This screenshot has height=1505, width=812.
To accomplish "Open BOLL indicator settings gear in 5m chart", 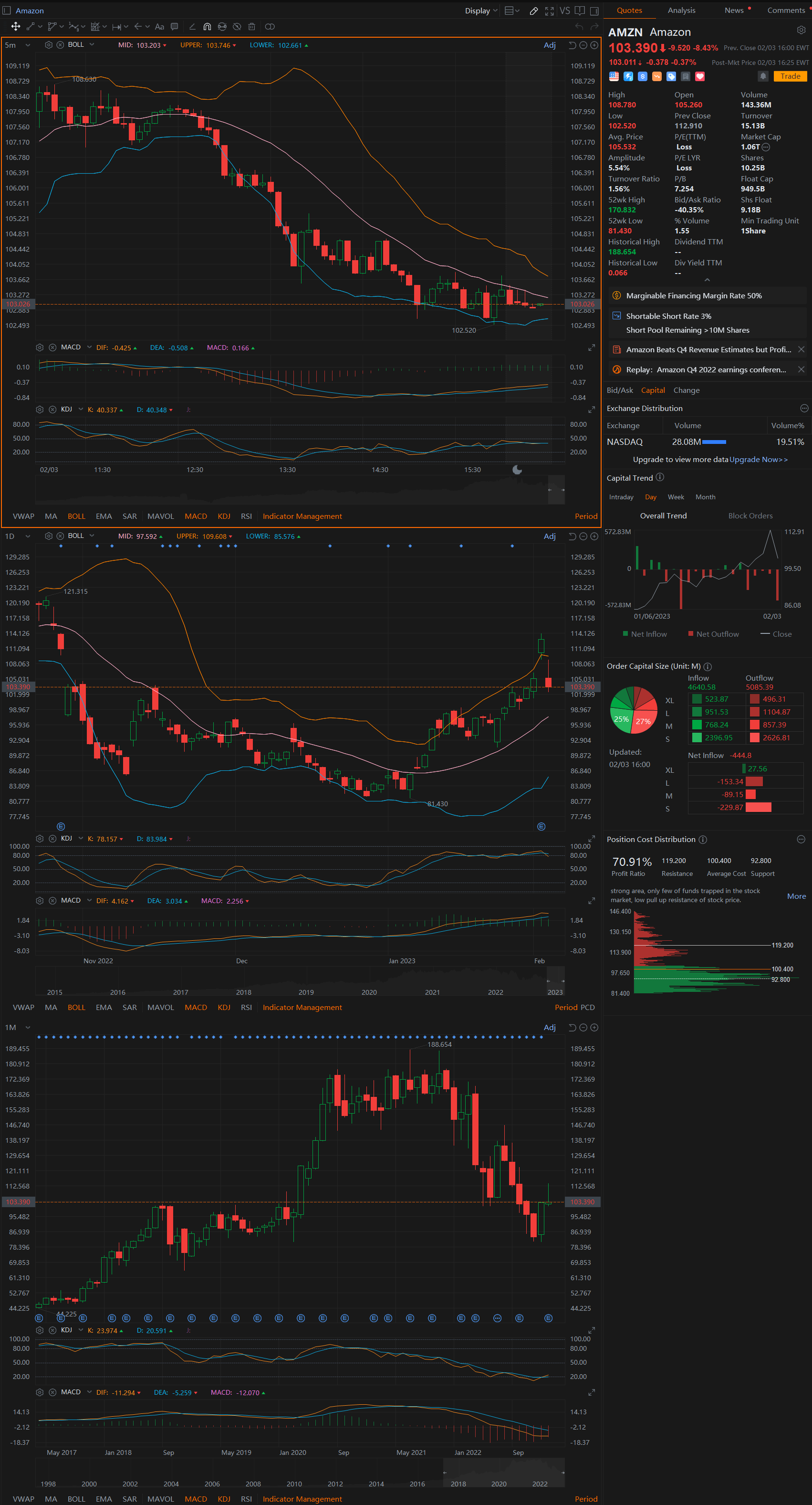I will coord(49,45).
